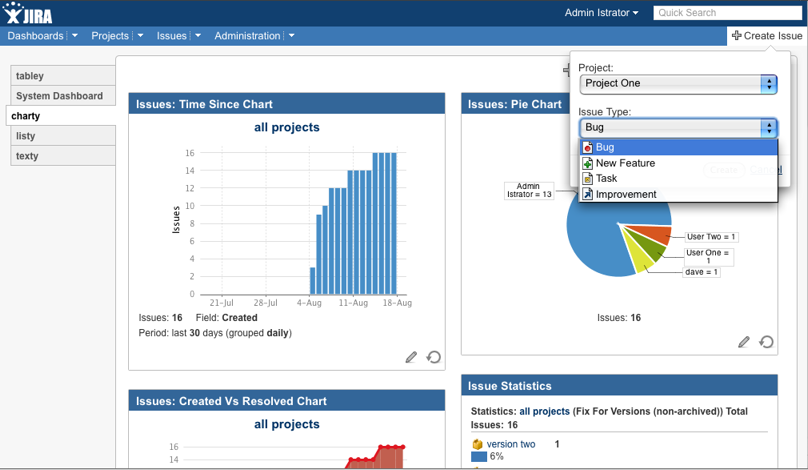Viewport: 808px width, 470px height.
Task: Click the Quick Search field
Action: pyautogui.click(x=728, y=13)
